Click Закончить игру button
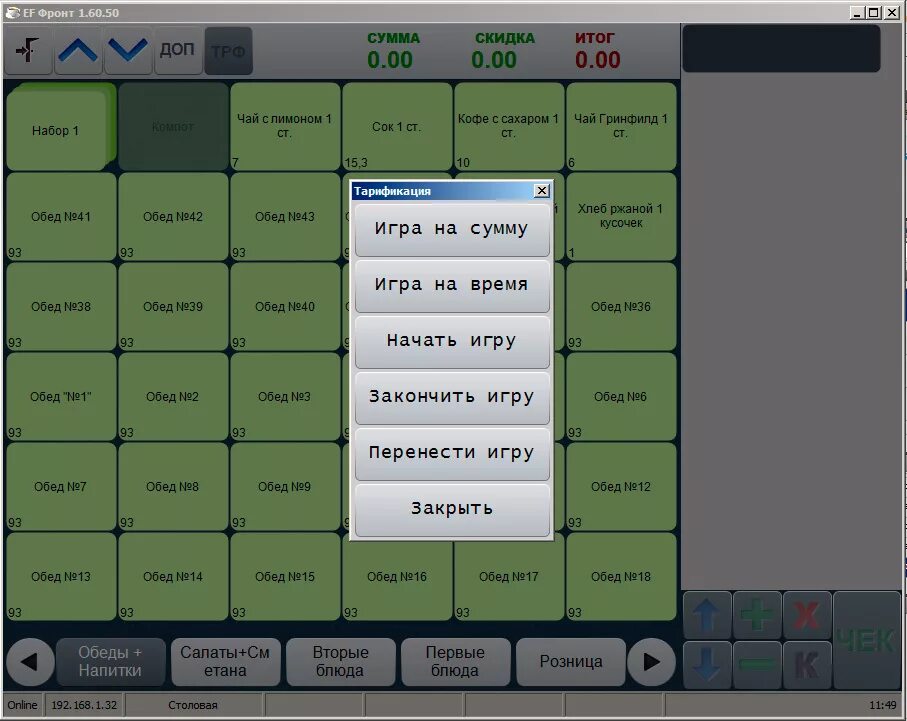The height and width of the screenshot is (721, 907). (x=452, y=398)
